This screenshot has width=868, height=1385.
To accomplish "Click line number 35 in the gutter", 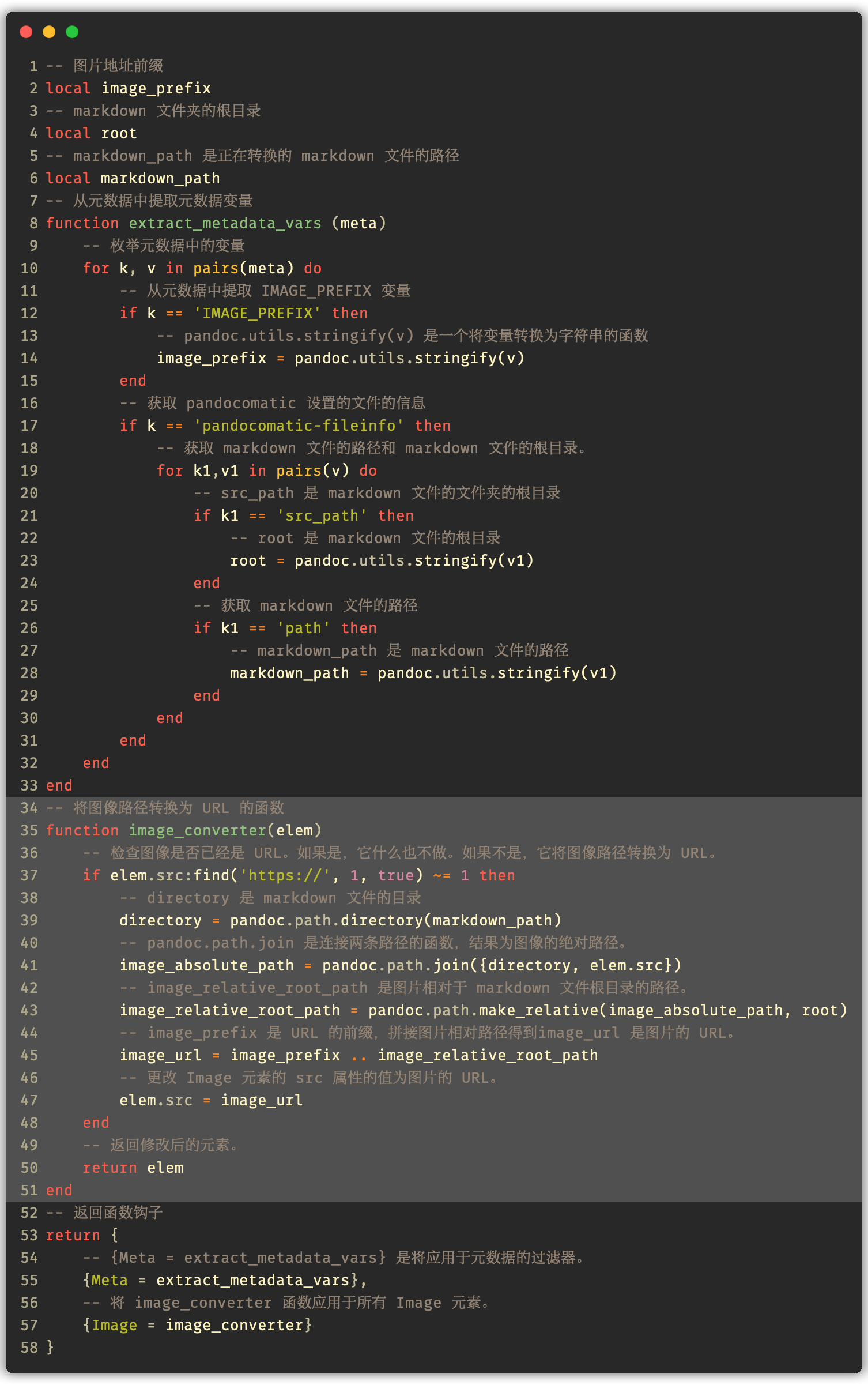I will click(x=29, y=830).
